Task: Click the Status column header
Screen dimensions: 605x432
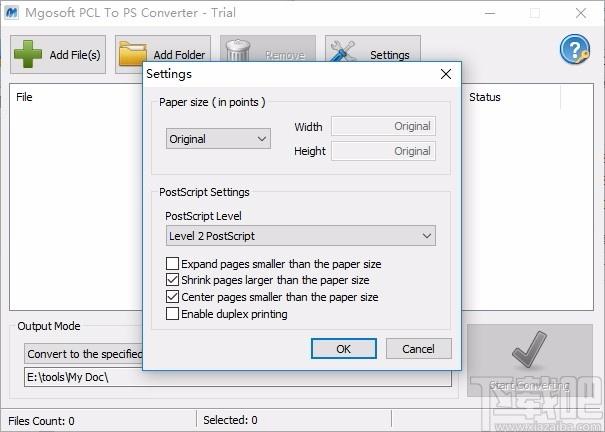Action: tap(485, 97)
